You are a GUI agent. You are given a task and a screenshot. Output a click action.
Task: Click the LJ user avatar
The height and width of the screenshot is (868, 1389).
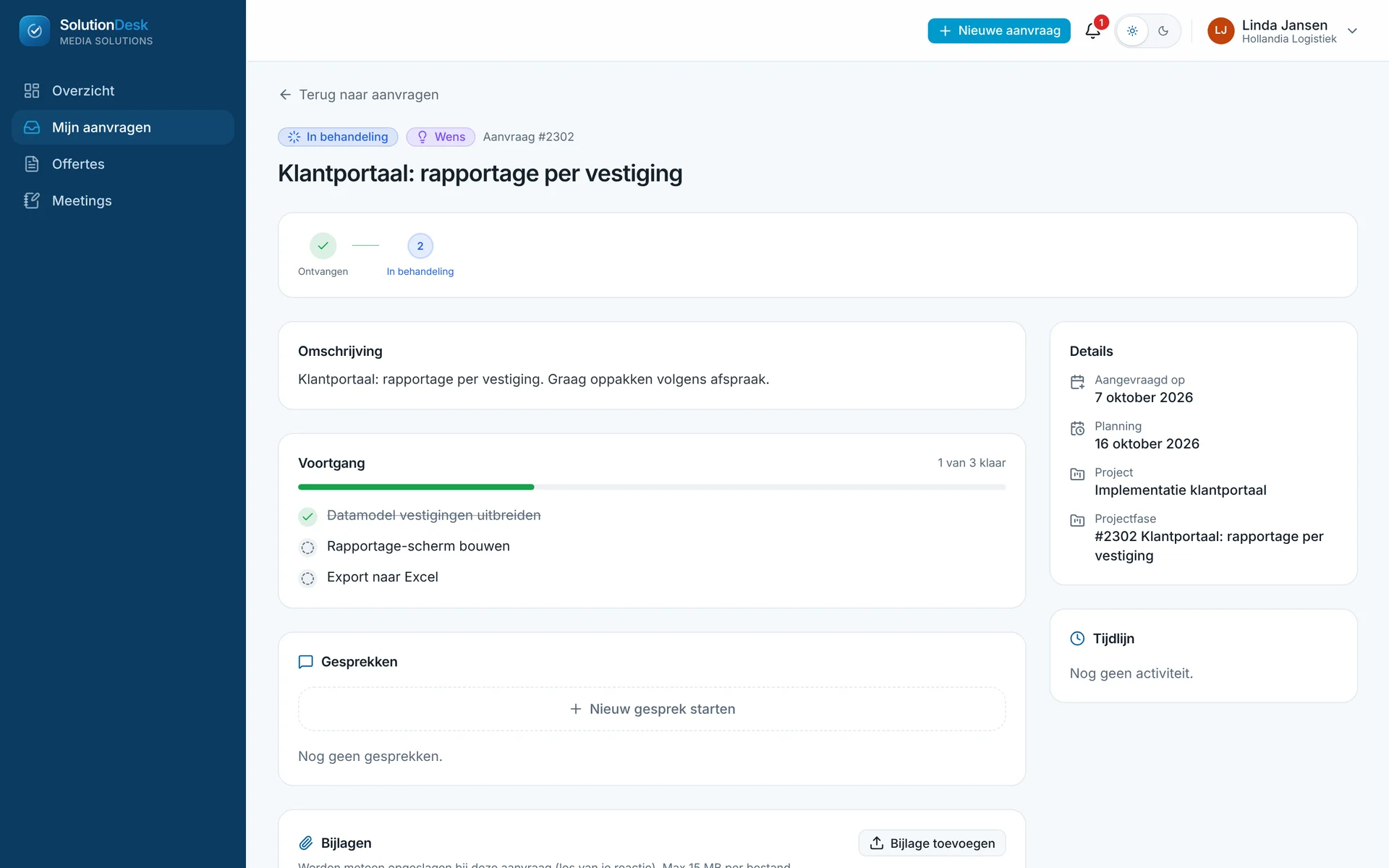1220,30
